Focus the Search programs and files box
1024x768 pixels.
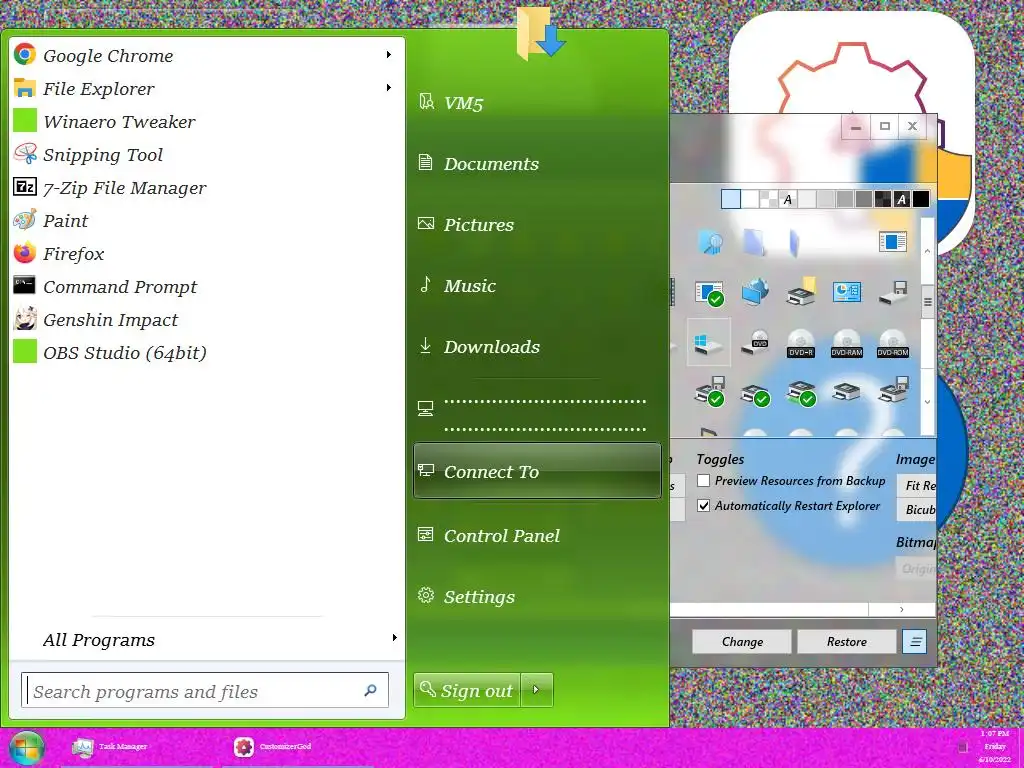pyautogui.click(x=205, y=690)
